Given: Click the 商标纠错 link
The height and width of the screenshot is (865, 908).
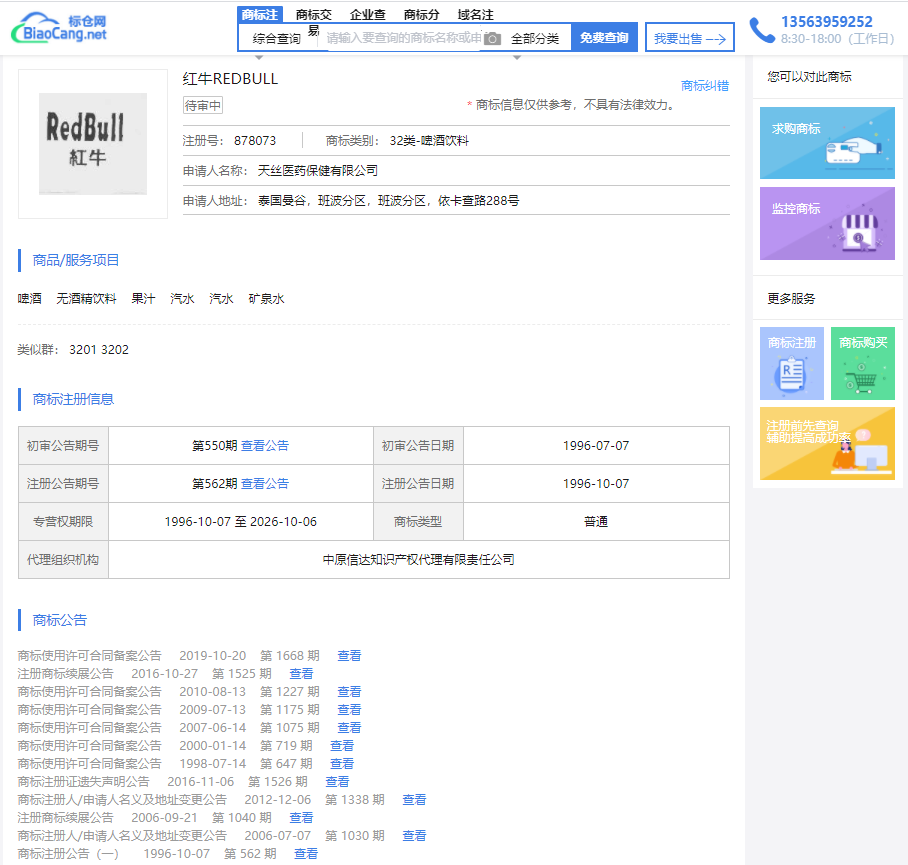Looking at the screenshot, I should 705,86.
